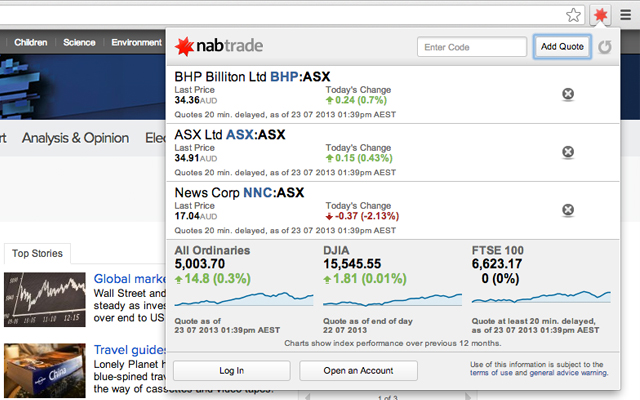640x400 pixels.
Task: Click the nabtrade logo
Action: pyautogui.click(x=219, y=46)
